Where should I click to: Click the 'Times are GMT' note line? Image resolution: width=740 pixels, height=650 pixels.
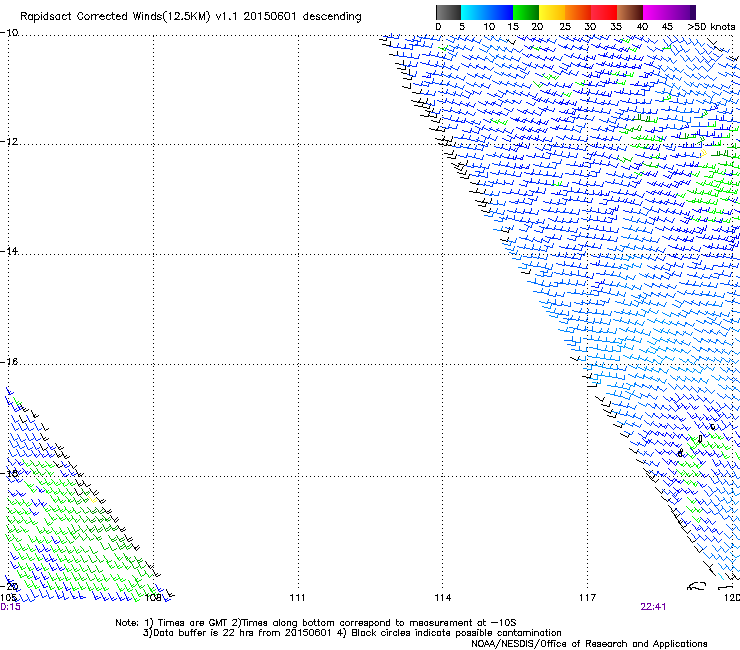(316, 623)
